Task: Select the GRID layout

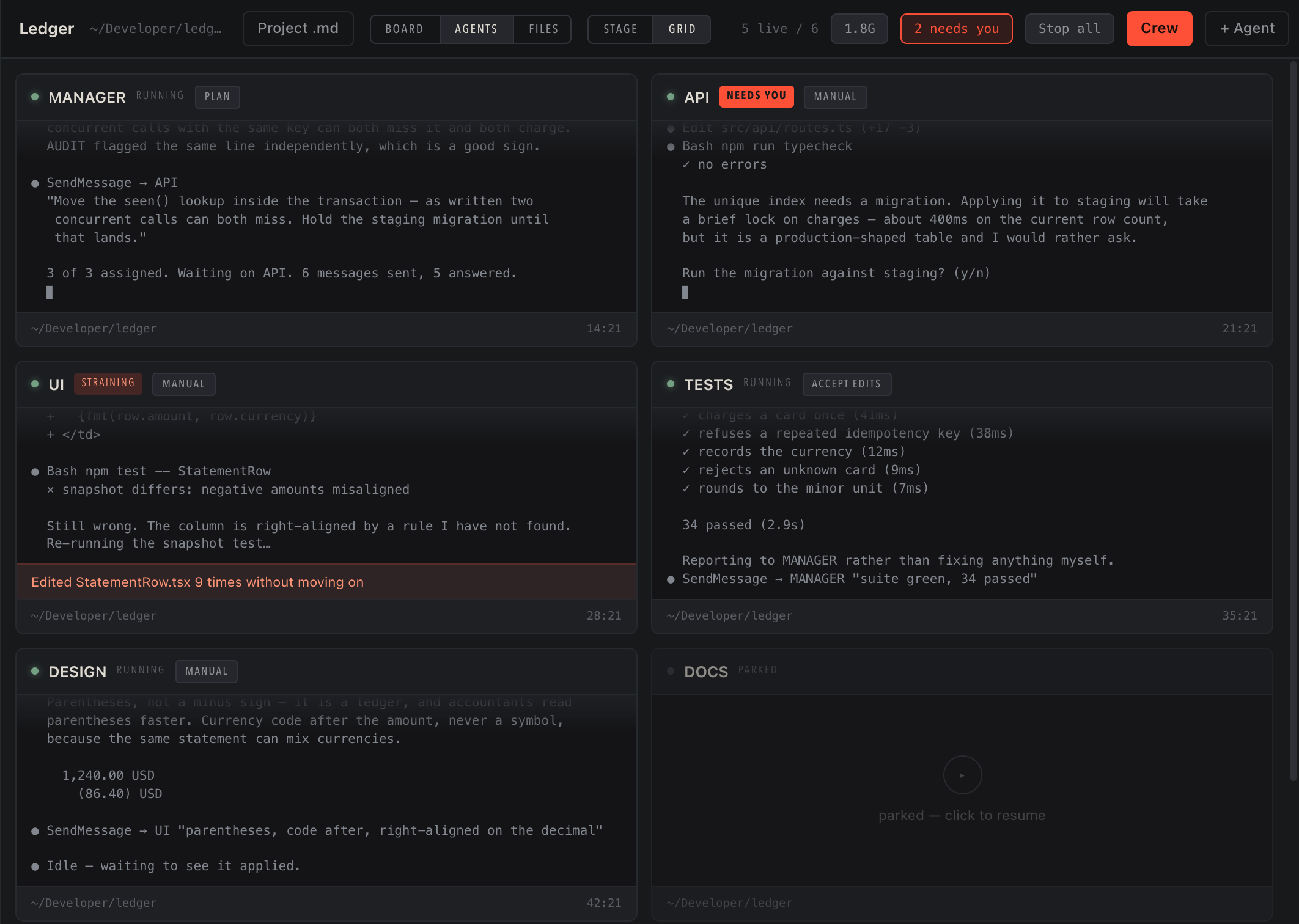Action: pyautogui.click(x=682, y=29)
